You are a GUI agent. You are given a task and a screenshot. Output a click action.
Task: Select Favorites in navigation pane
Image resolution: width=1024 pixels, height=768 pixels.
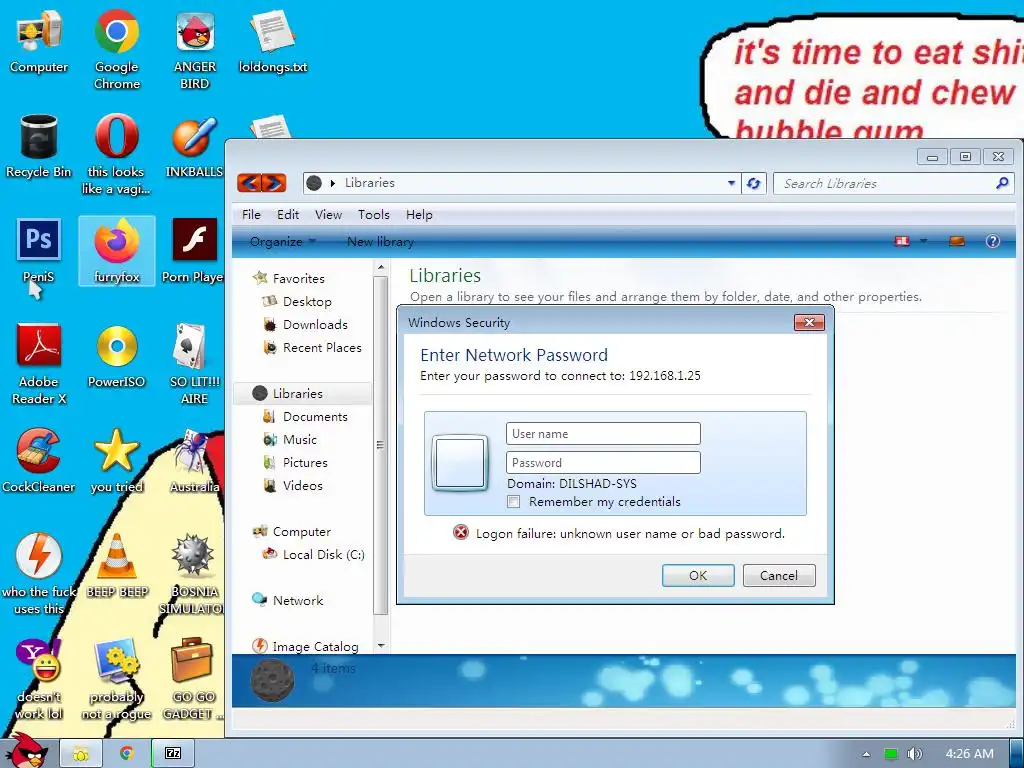tap(298, 278)
